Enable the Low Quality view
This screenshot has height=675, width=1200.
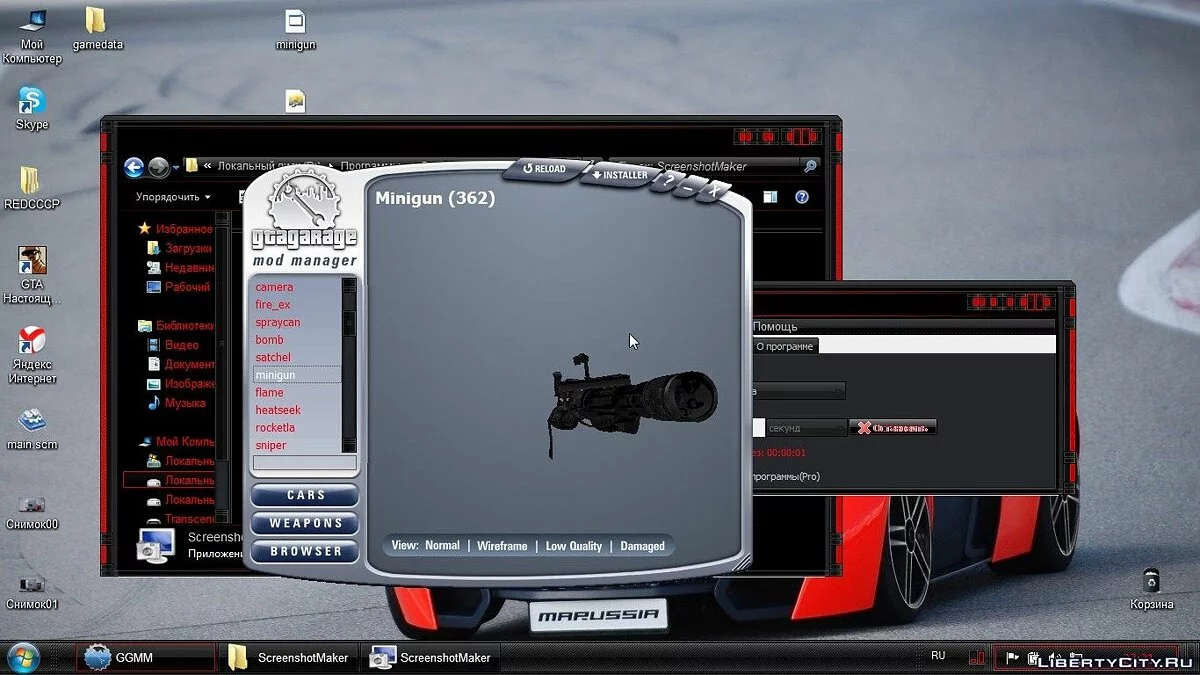pyautogui.click(x=574, y=546)
